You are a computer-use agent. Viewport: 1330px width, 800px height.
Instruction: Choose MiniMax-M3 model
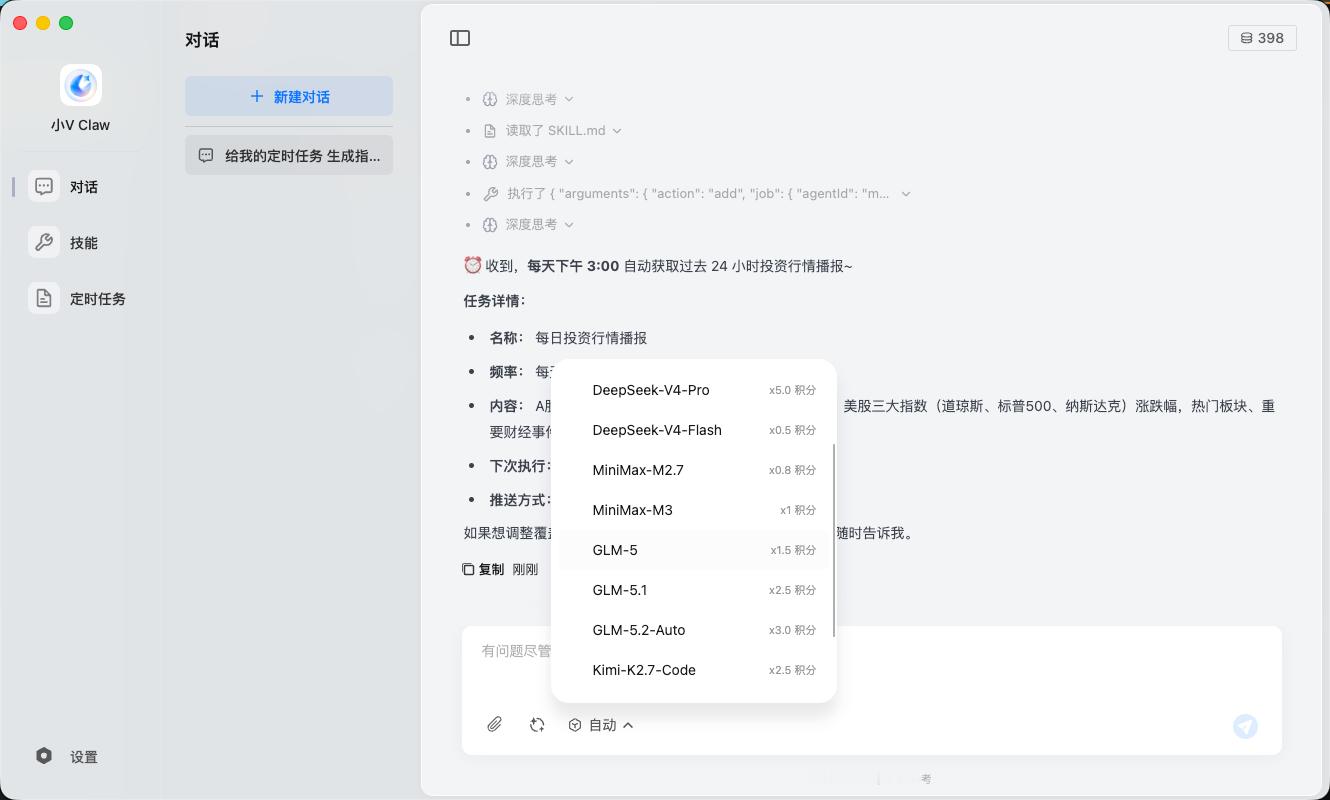(693, 510)
